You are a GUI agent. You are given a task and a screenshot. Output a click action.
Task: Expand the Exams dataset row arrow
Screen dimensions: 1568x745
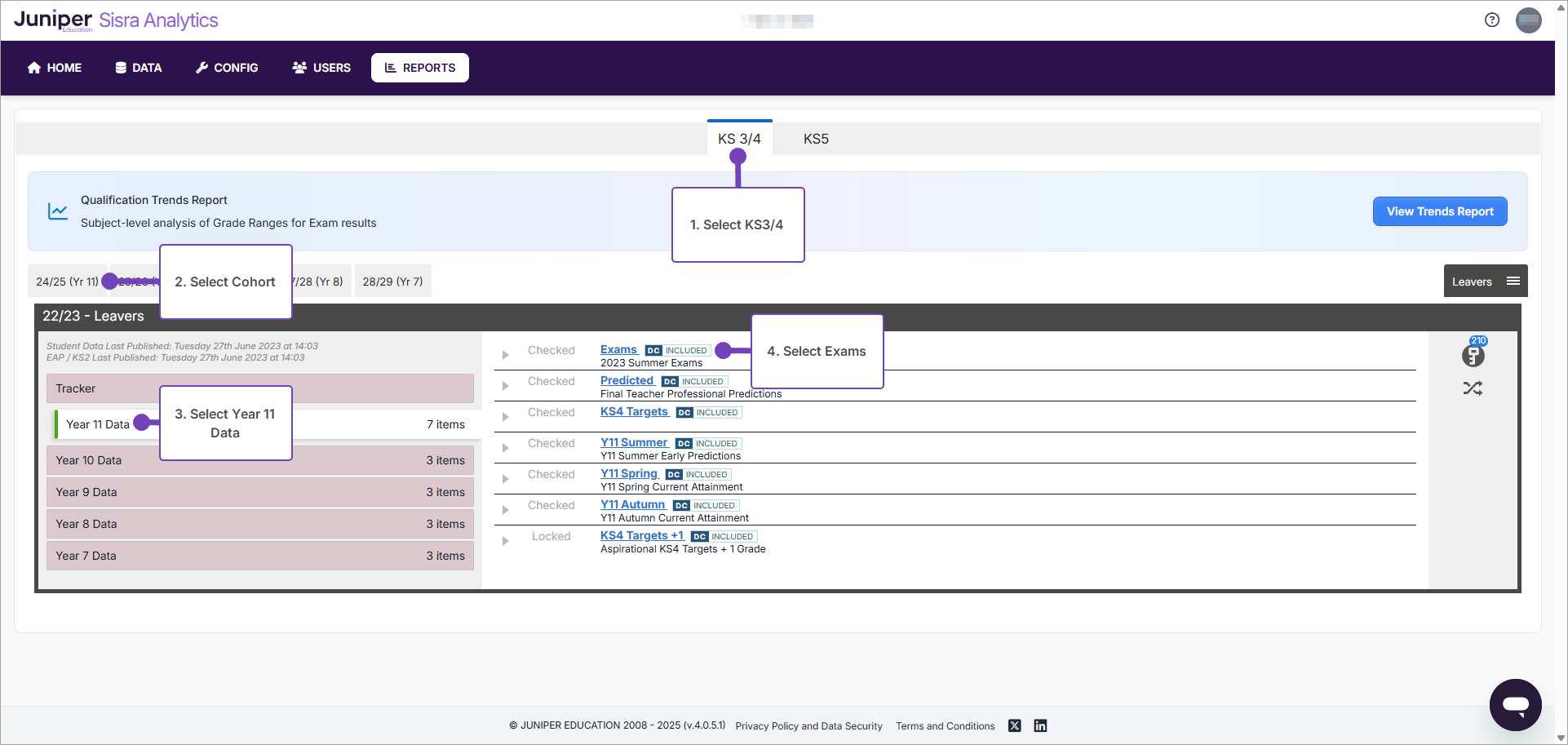(506, 355)
